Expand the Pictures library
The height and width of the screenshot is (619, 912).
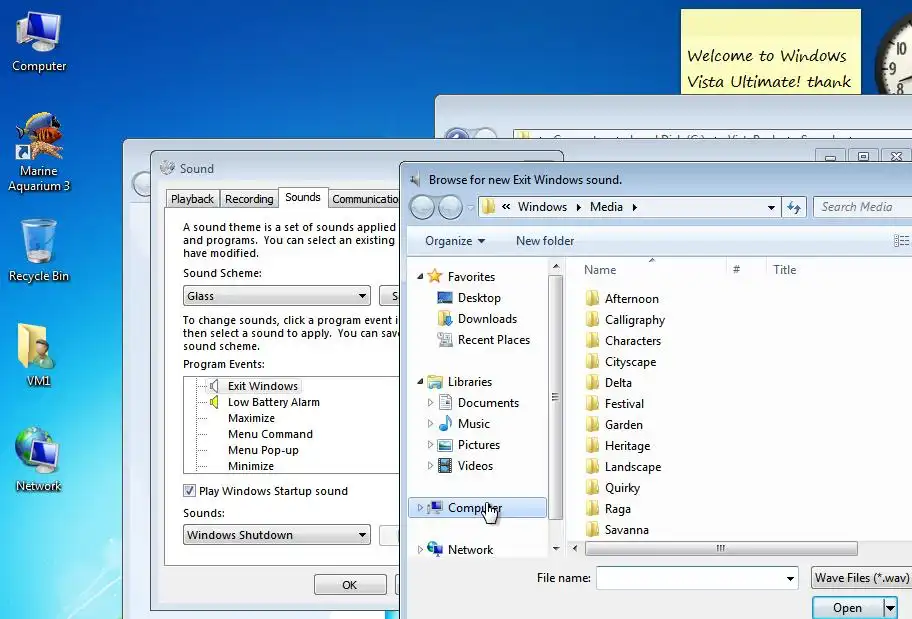[x=430, y=444]
